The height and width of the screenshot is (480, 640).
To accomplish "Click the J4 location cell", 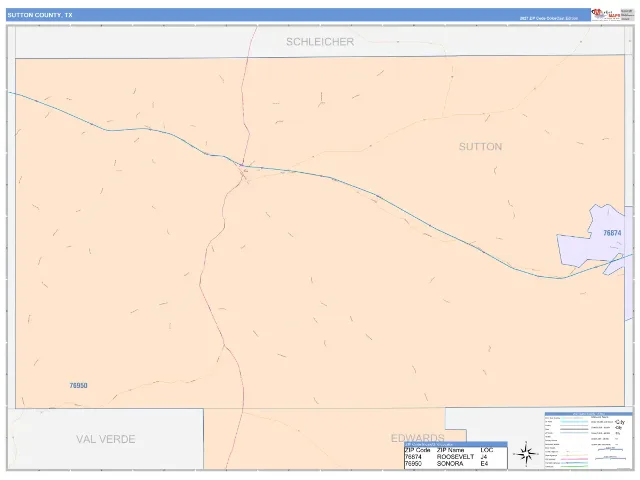I will tap(484, 457).
